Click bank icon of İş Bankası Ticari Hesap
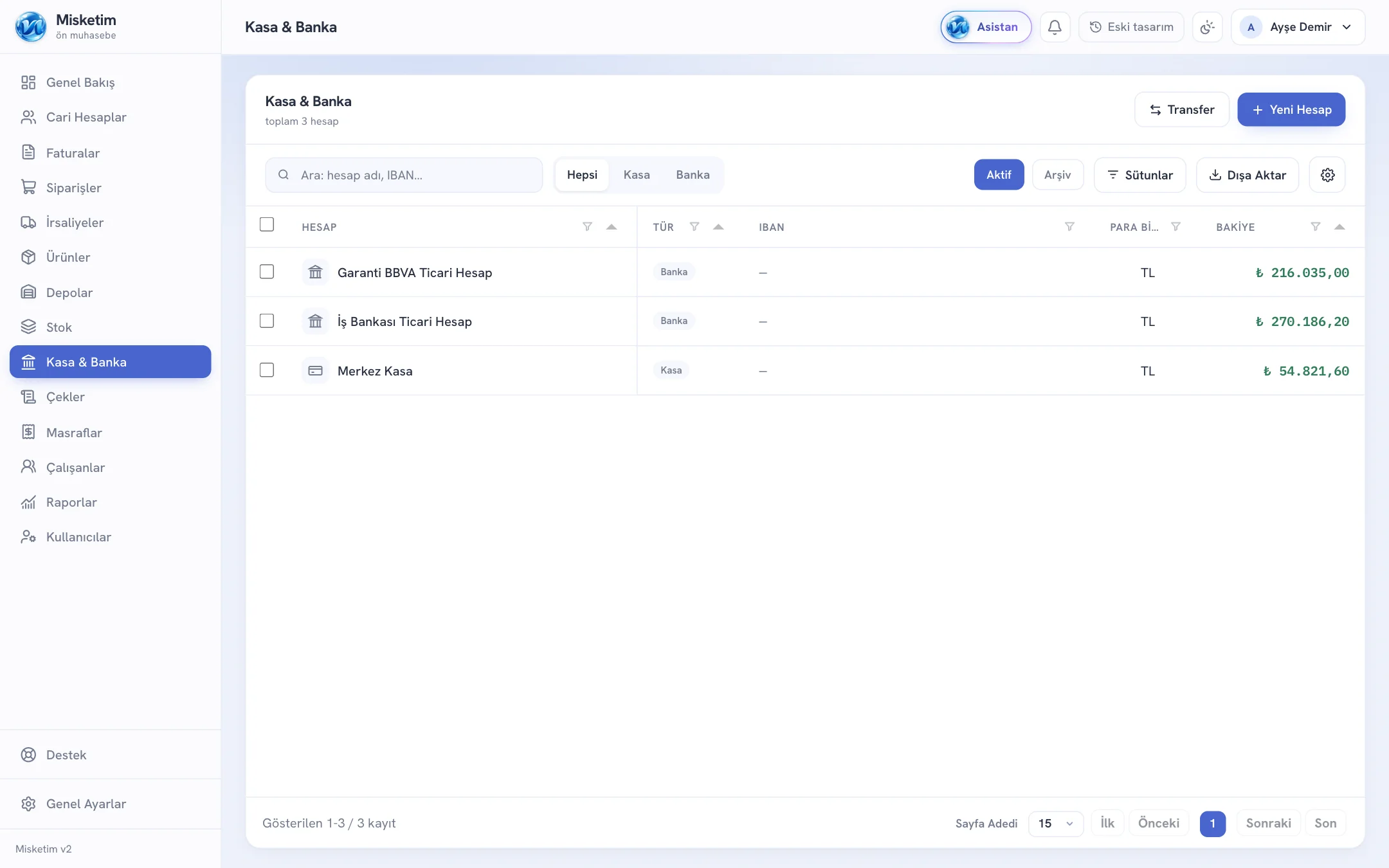The image size is (1389, 868). pyautogui.click(x=315, y=321)
